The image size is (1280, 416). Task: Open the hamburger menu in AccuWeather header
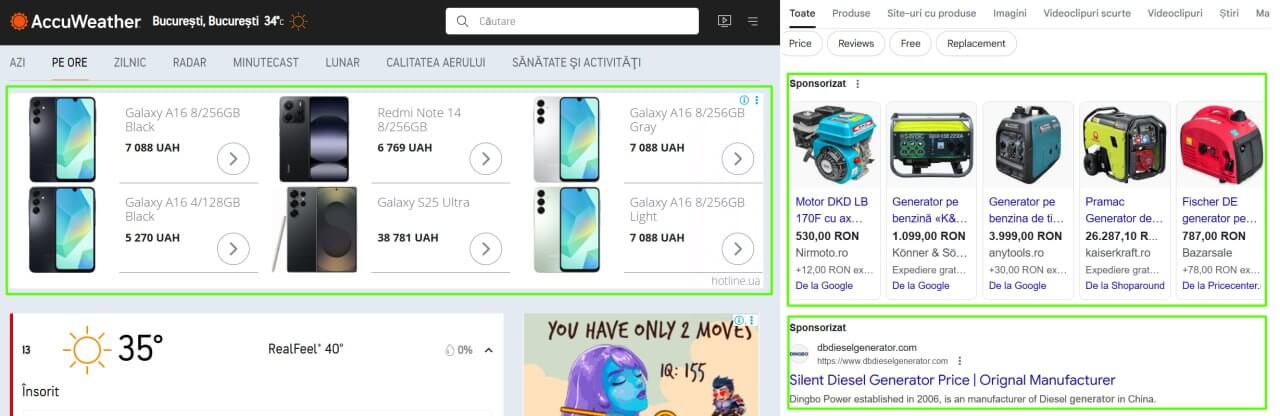tap(753, 21)
